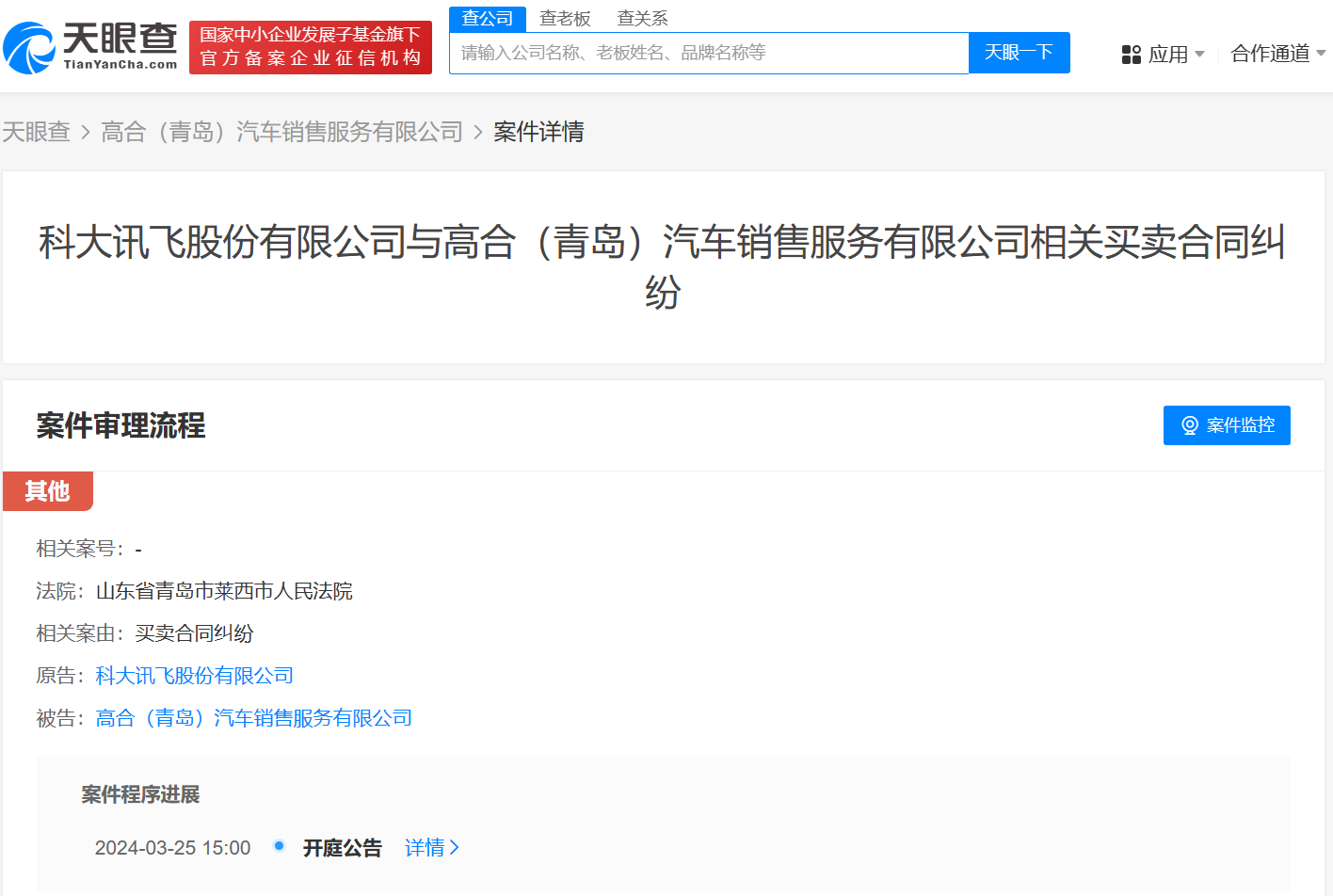Switch to the 查关系 tab
Screen dimensions: 1333x896
click(642, 19)
